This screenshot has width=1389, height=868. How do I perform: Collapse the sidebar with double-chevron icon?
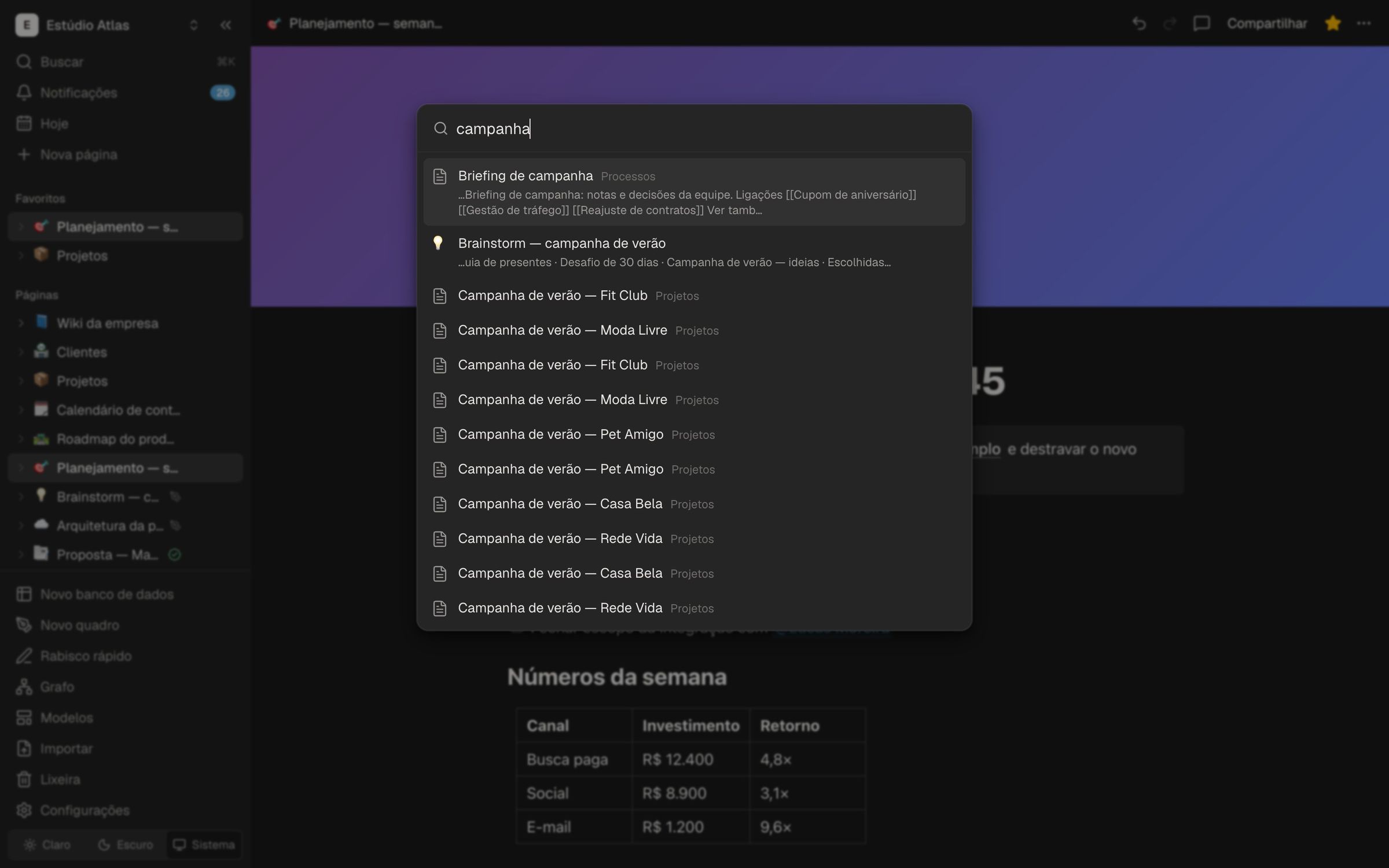pos(226,25)
